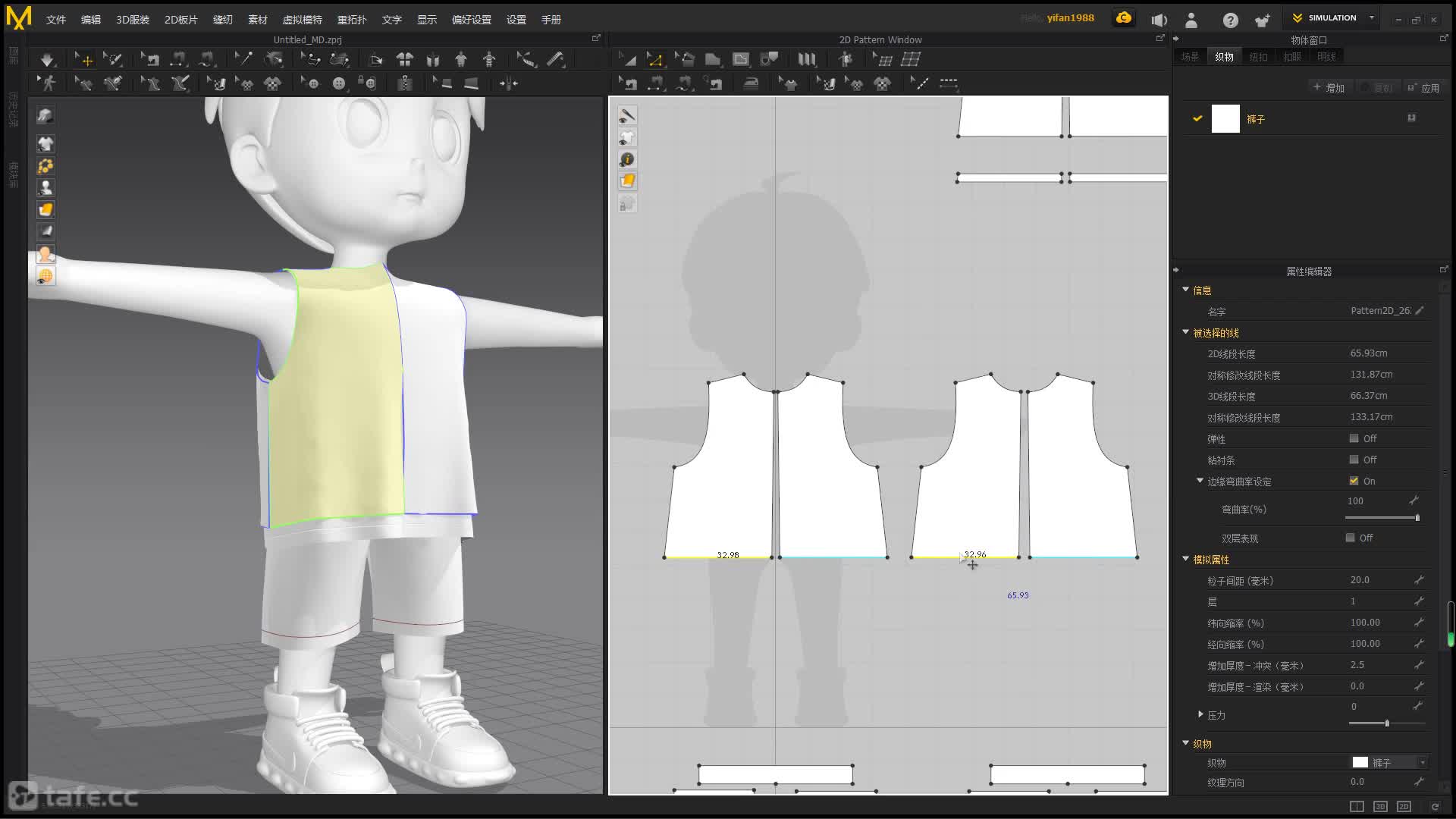Pop out the 2D Pattern Window undock icon
Image resolution: width=1456 pixels, height=819 pixels.
(1159, 38)
